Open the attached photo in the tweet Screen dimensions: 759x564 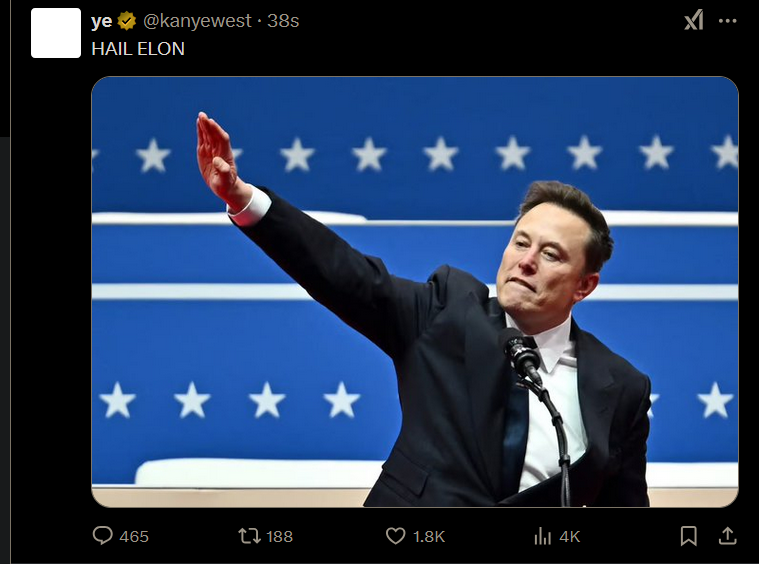pyautogui.click(x=415, y=292)
